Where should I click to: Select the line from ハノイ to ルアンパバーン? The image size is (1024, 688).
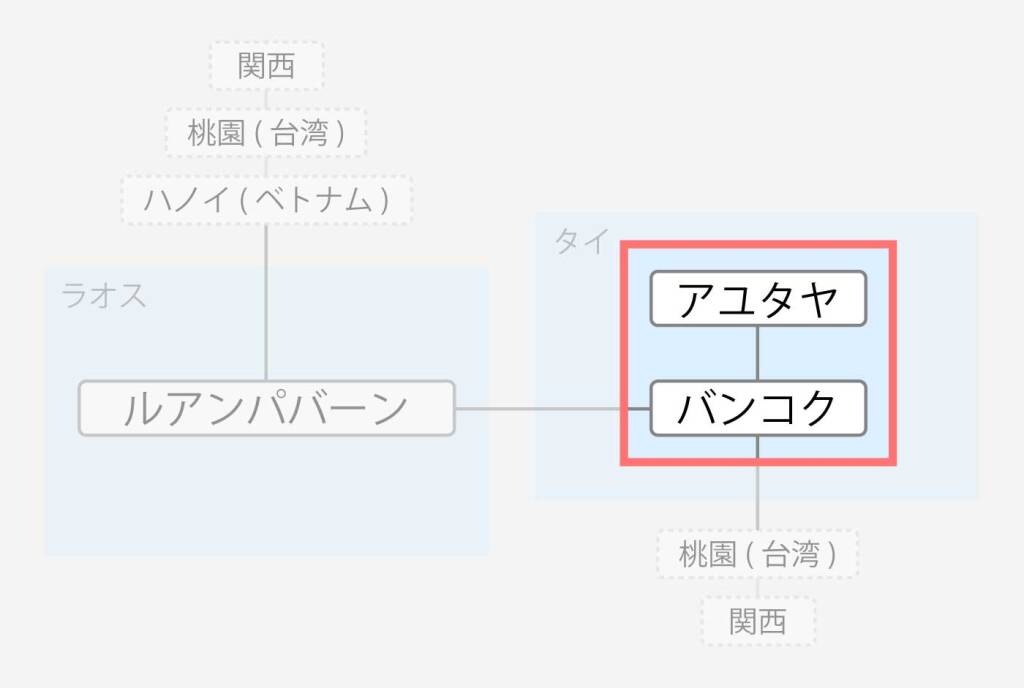266,302
